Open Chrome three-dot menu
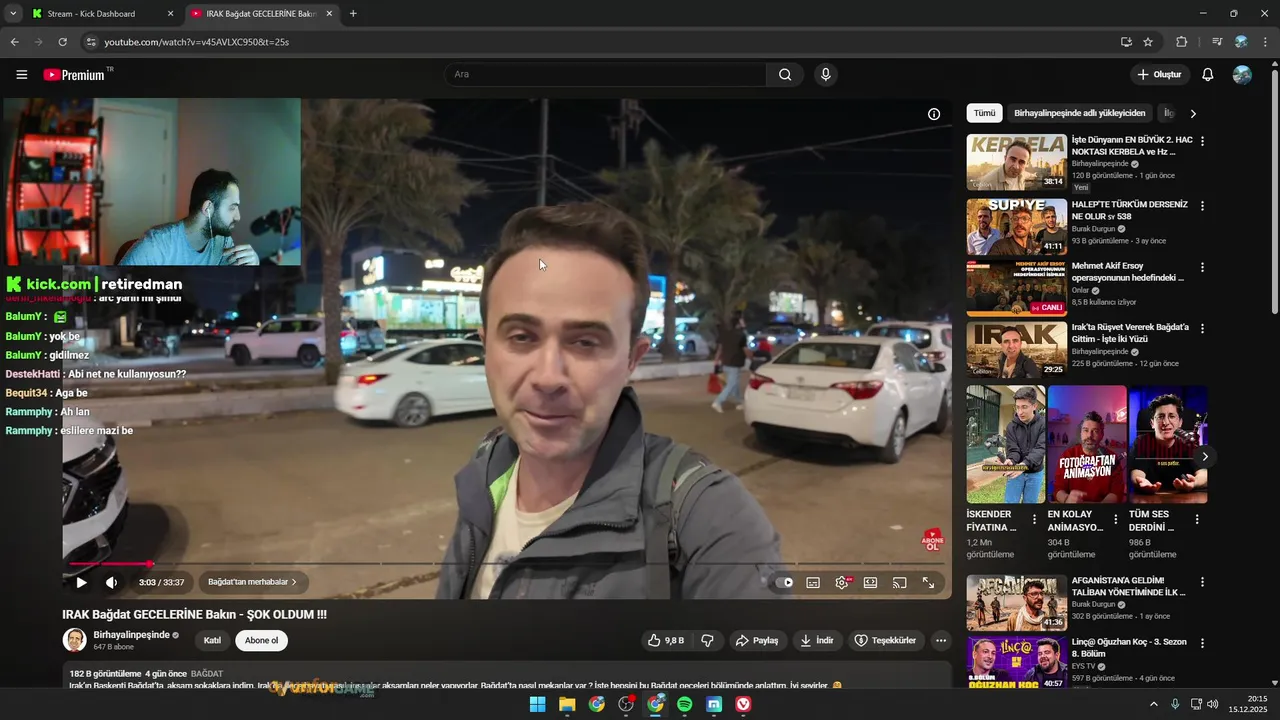The image size is (1280, 720). 1266,42
